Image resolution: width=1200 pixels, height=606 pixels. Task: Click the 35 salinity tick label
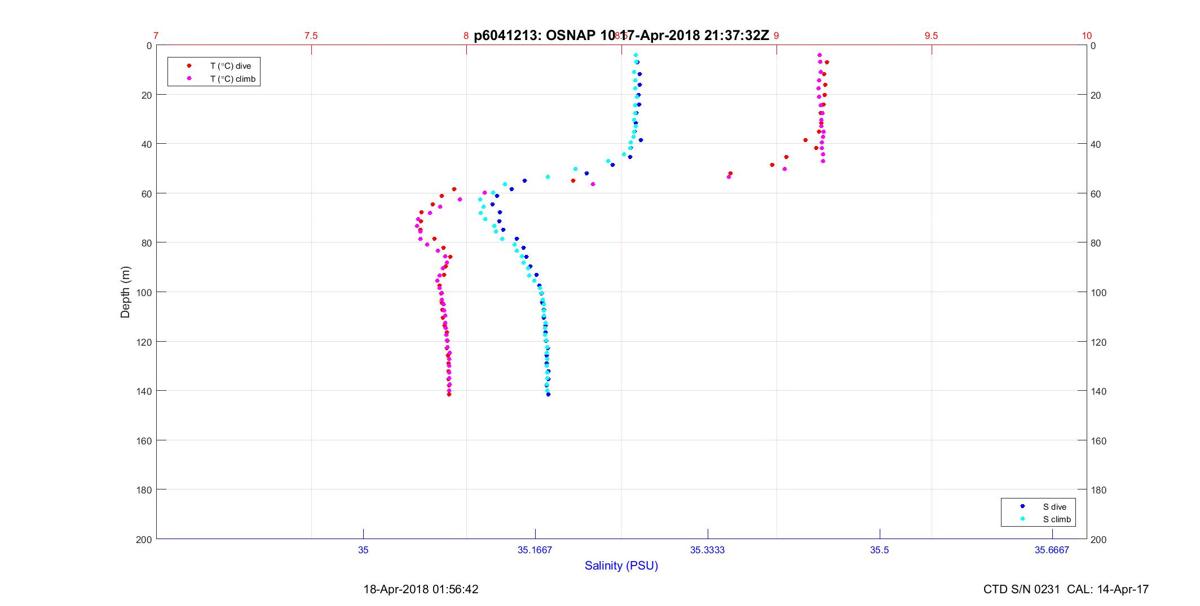point(363,550)
